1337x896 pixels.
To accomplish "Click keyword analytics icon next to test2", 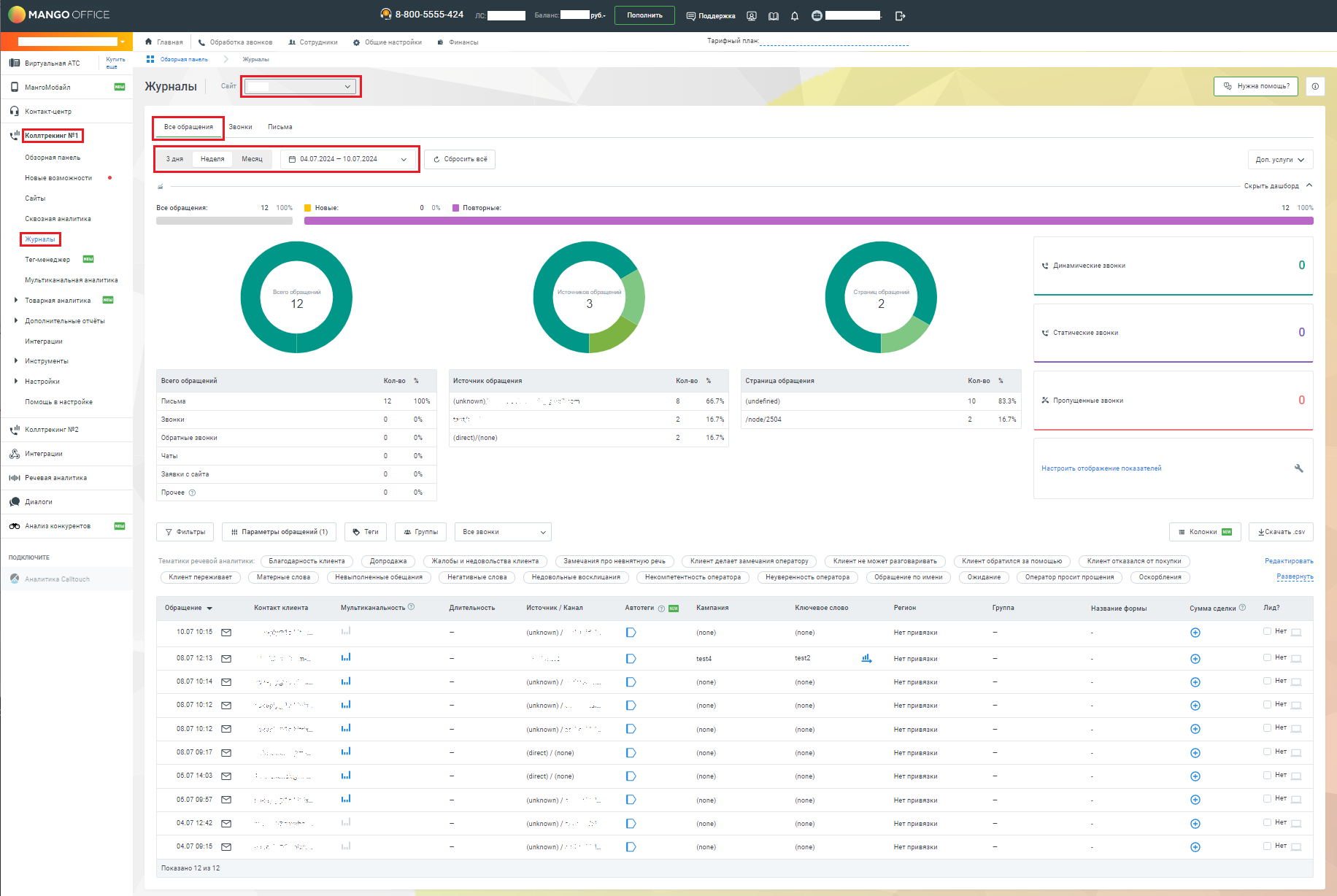I will point(866,658).
